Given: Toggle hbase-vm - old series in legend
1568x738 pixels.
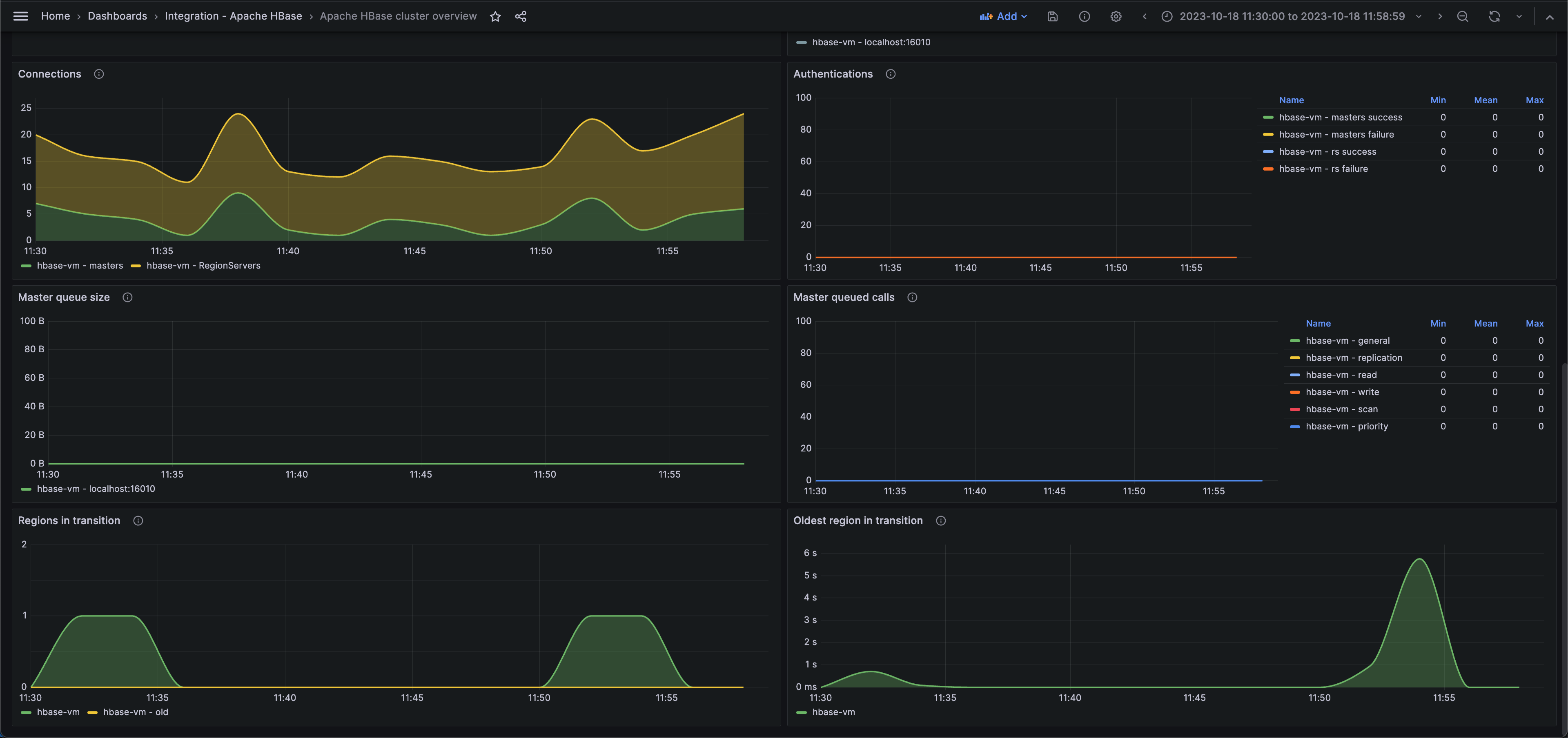Looking at the screenshot, I should click(x=135, y=712).
